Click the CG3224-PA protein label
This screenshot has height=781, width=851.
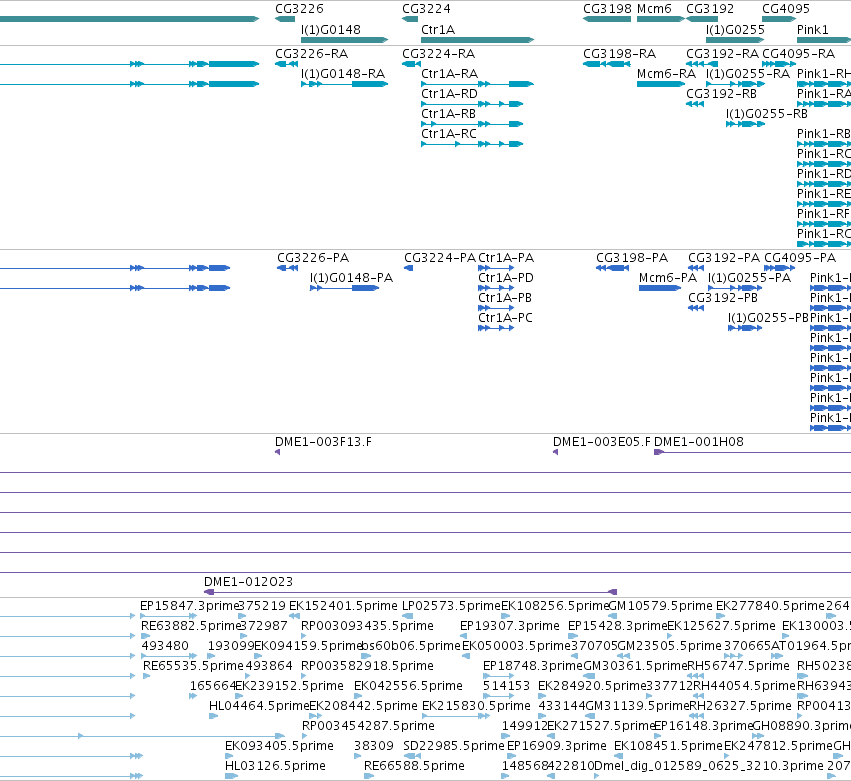[440, 258]
